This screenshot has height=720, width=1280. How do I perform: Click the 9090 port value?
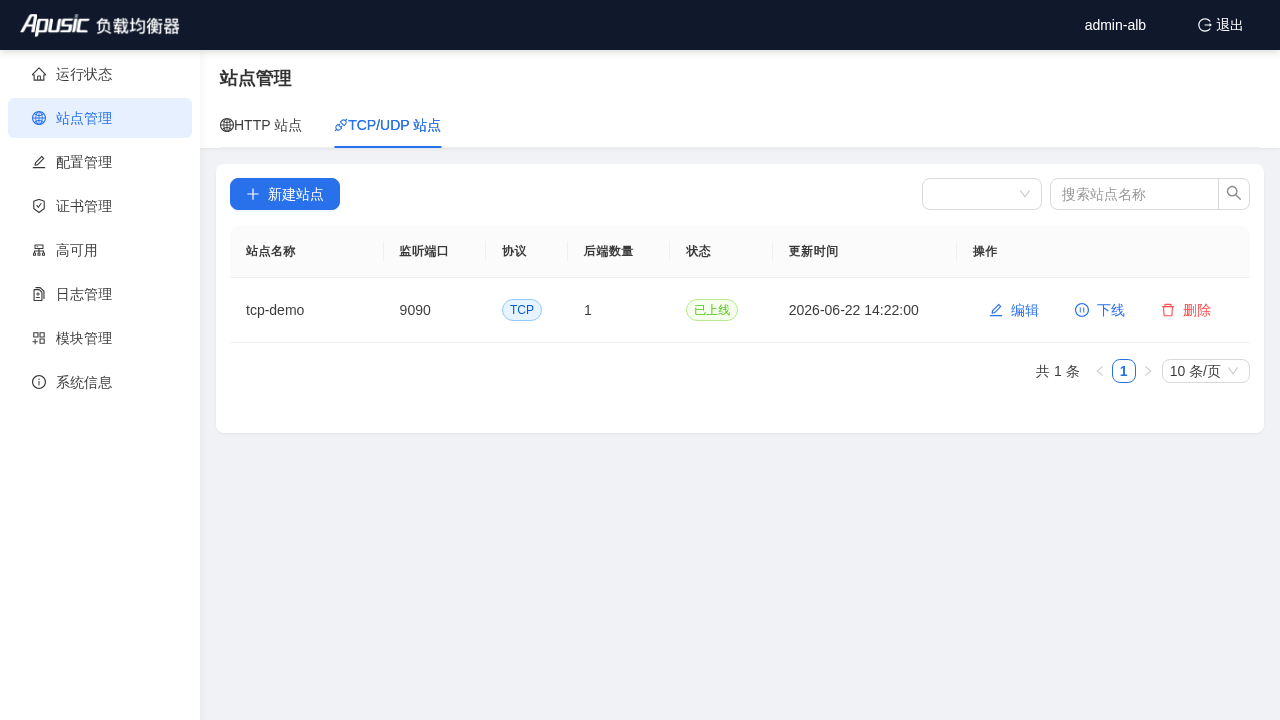[415, 310]
